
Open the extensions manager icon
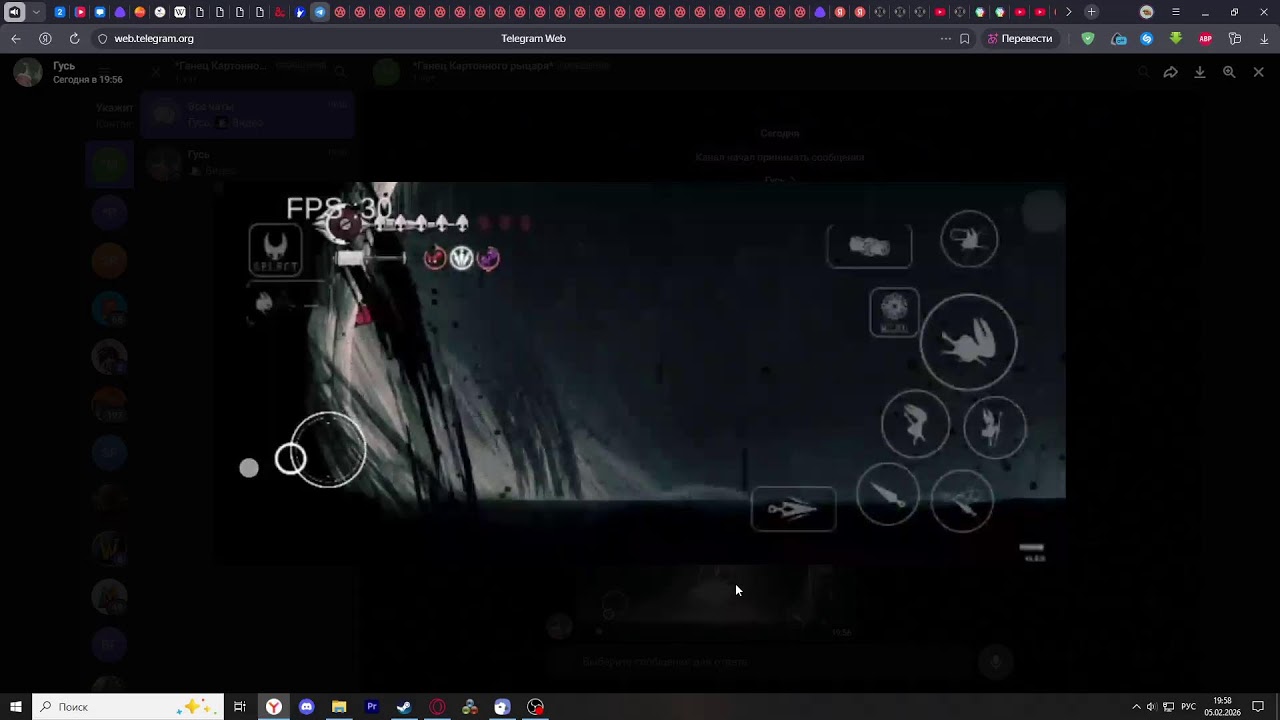click(x=1235, y=39)
